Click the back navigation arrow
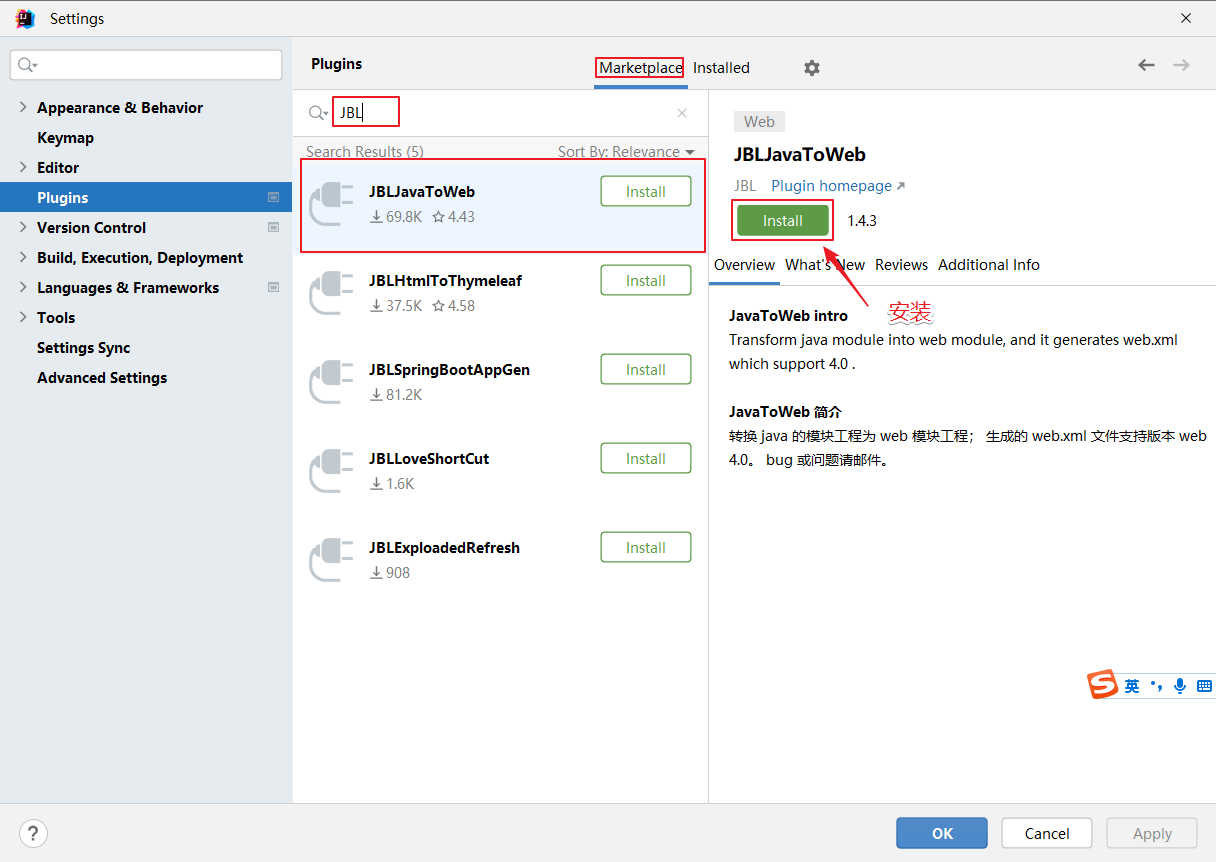The width and height of the screenshot is (1216, 862). [1146, 65]
